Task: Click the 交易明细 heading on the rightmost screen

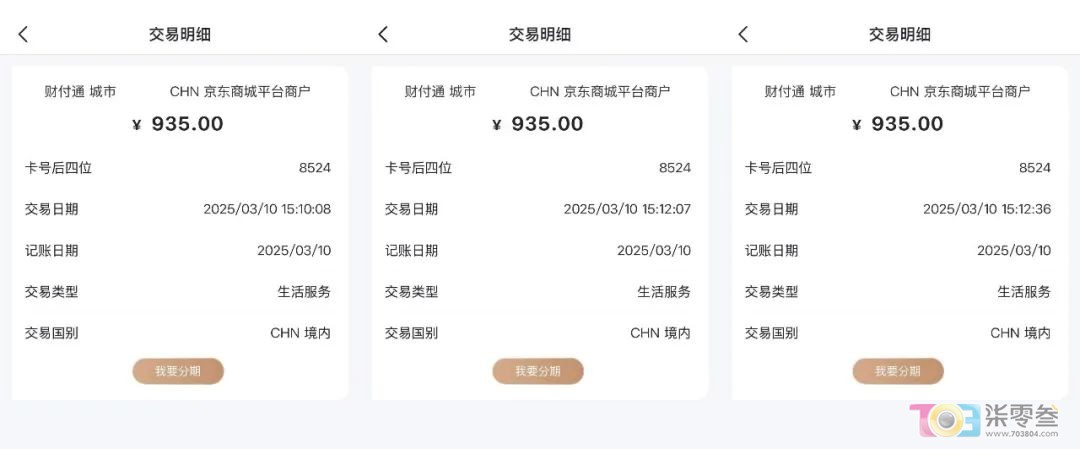Action: pos(900,34)
